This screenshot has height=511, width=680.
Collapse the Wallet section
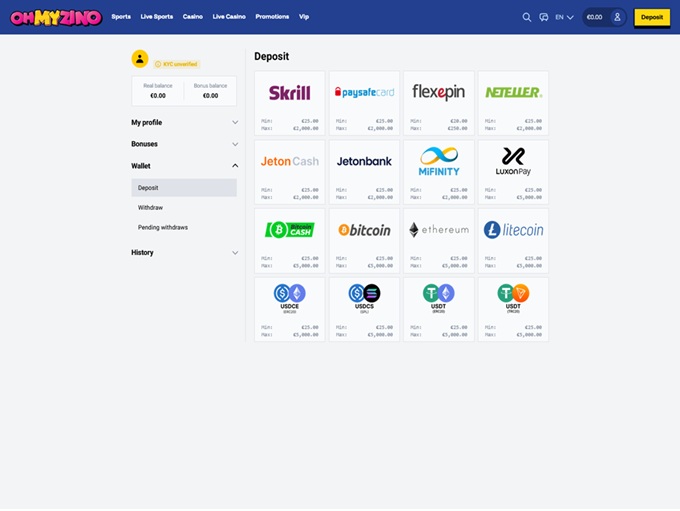coord(184,166)
